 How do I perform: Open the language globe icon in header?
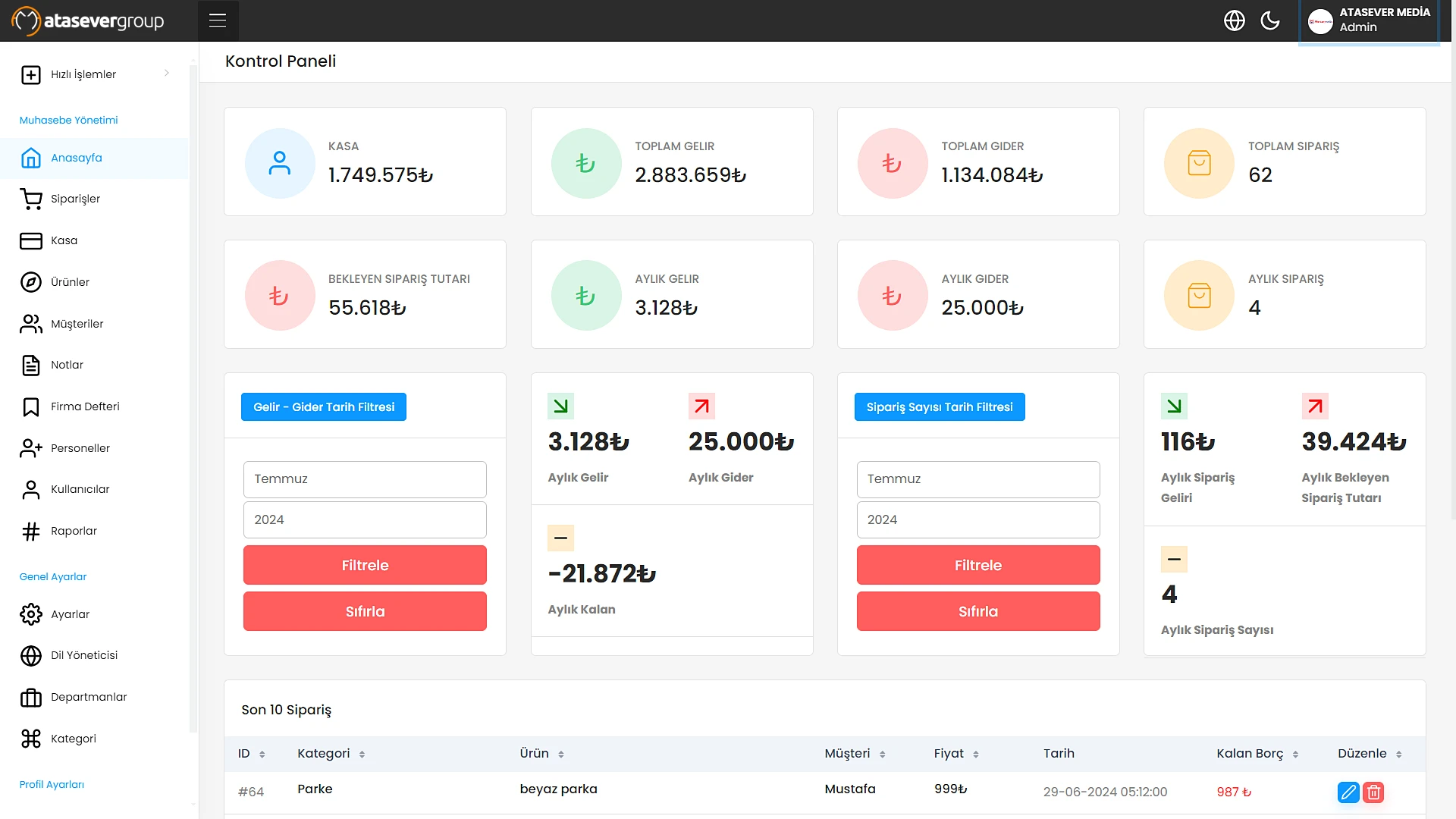[1235, 20]
